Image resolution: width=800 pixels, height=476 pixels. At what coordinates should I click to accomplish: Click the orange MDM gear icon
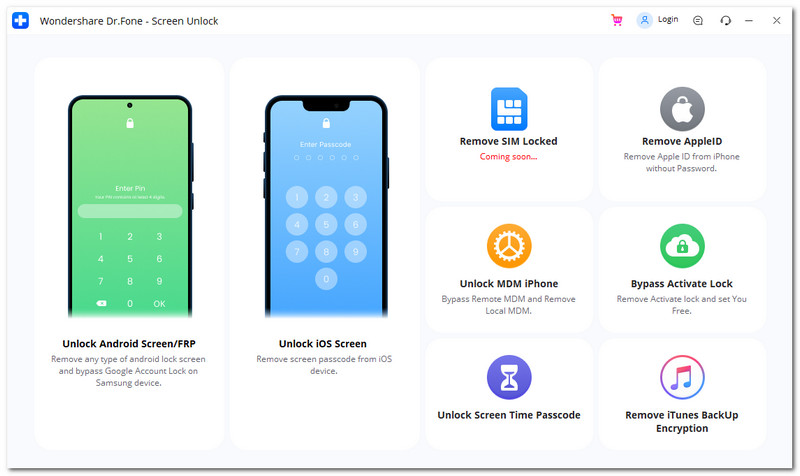click(509, 246)
